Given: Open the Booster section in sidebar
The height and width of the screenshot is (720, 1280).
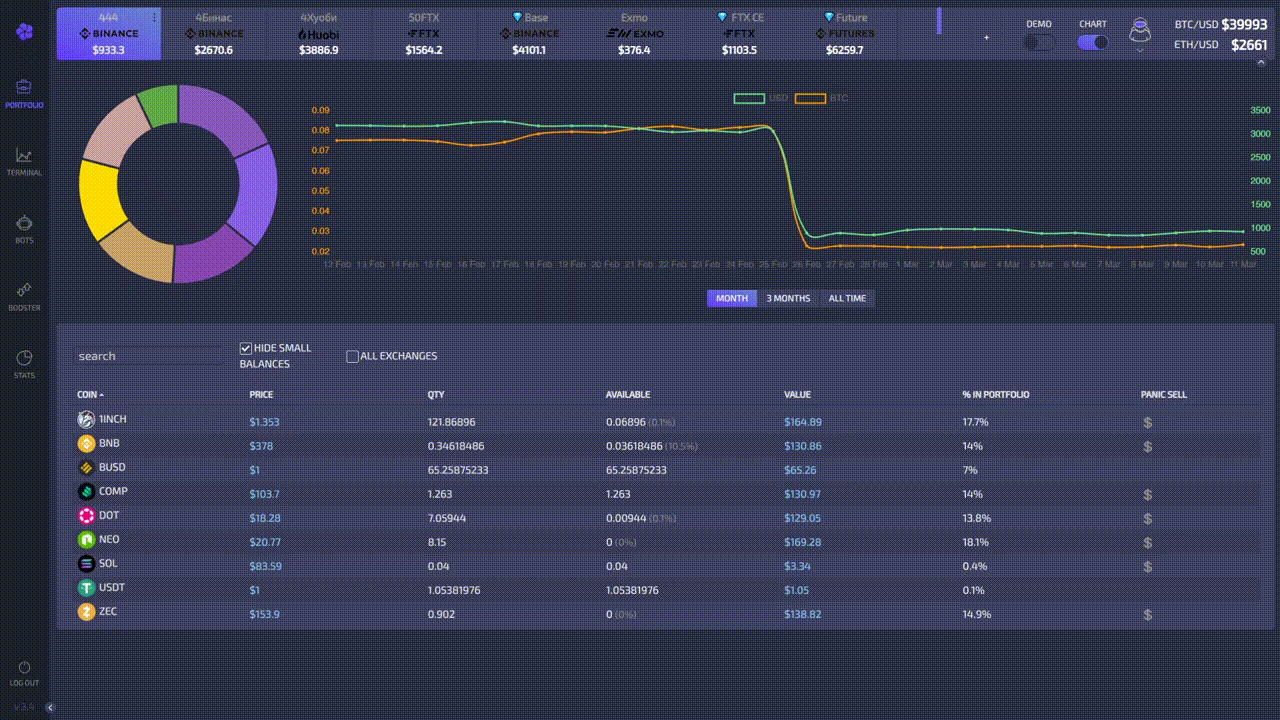Looking at the screenshot, I should (24, 296).
